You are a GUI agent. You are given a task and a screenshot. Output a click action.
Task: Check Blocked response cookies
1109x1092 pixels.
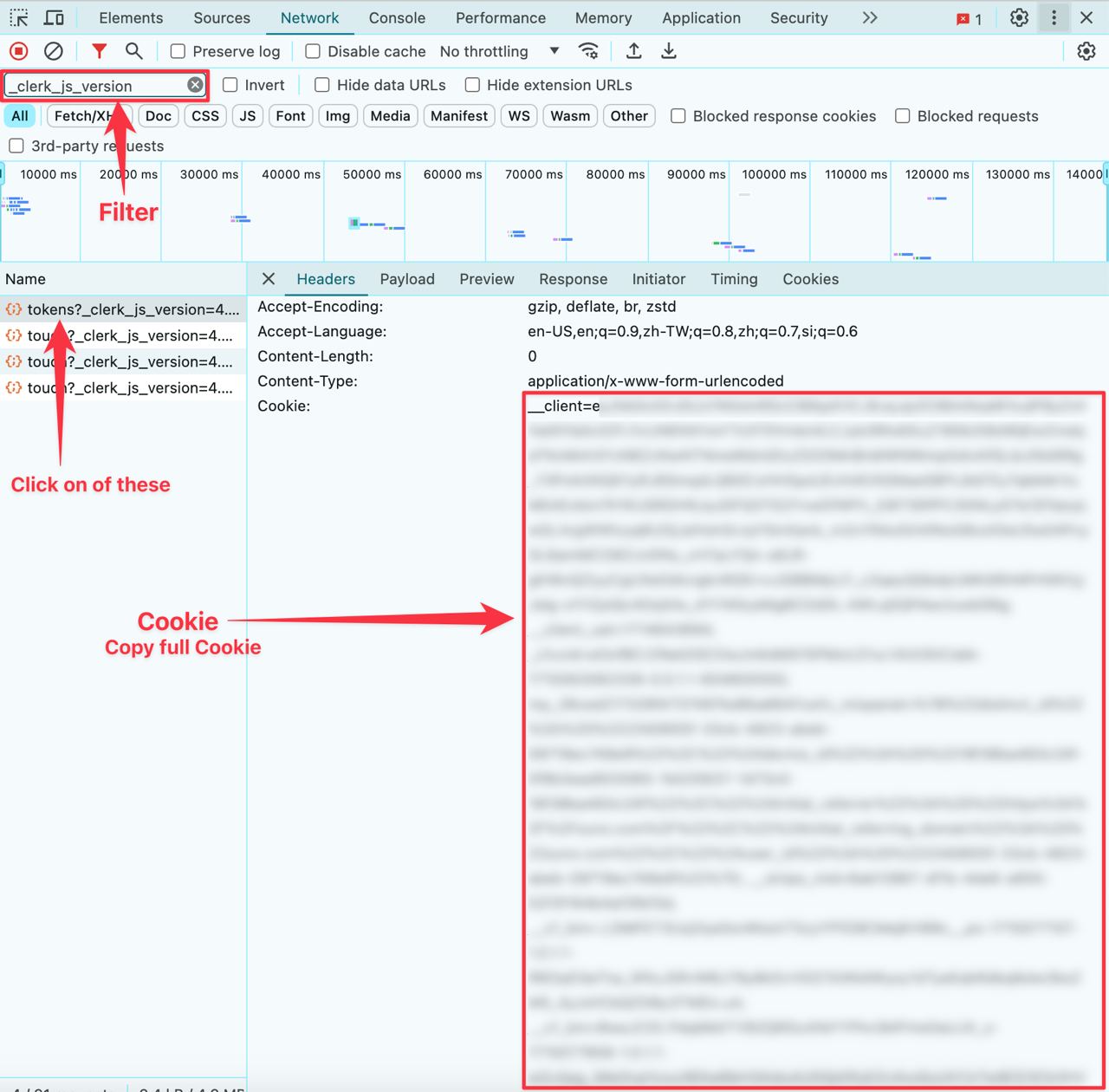point(678,116)
